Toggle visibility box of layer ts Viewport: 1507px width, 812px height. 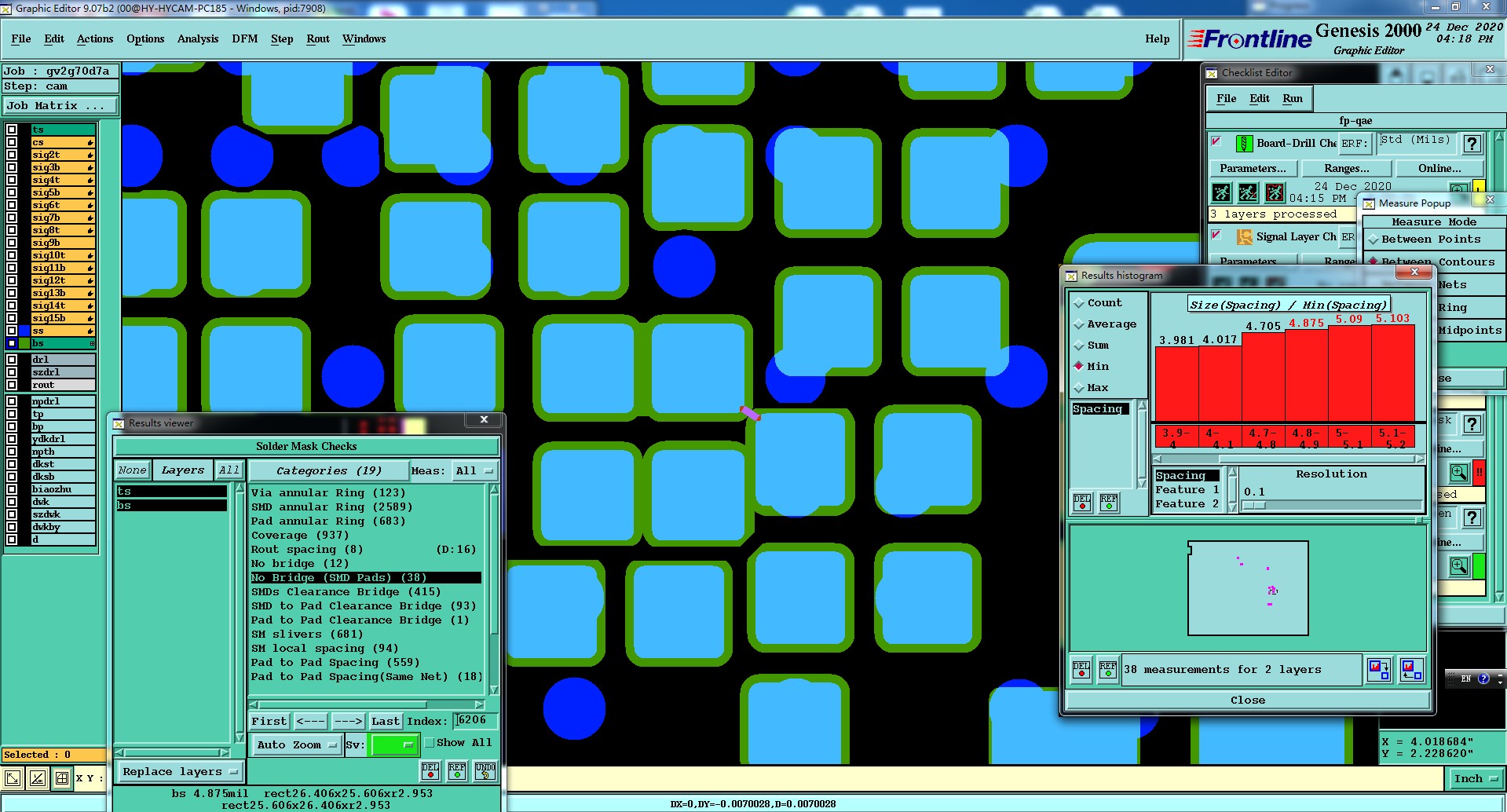click(x=12, y=130)
